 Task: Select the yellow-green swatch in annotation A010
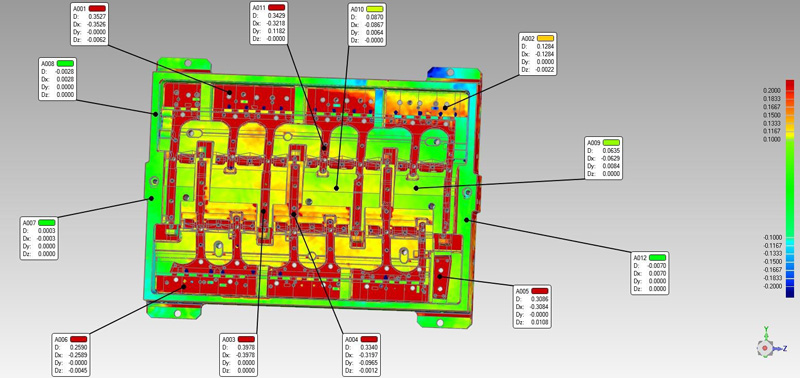pos(374,9)
